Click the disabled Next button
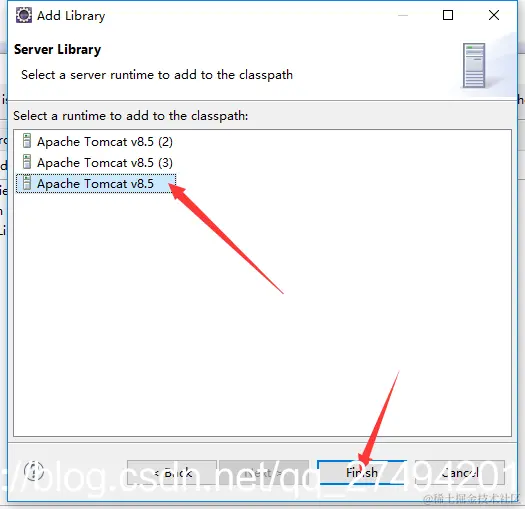525x509 pixels. point(264,472)
